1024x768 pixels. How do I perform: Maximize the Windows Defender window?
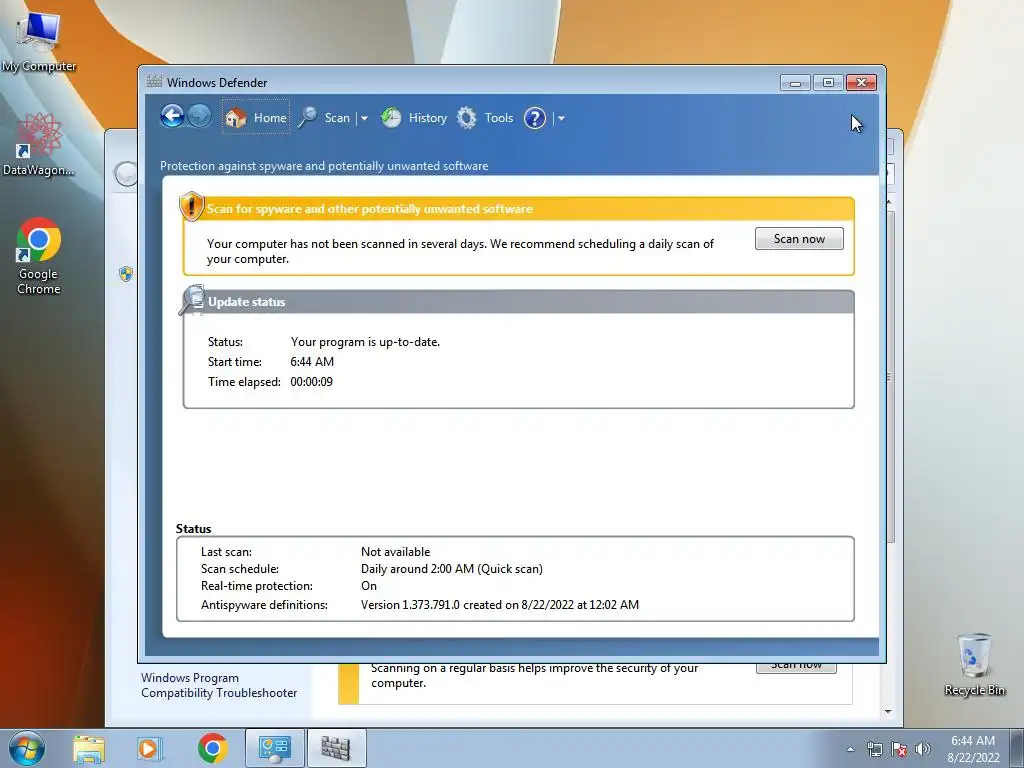click(828, 82)
